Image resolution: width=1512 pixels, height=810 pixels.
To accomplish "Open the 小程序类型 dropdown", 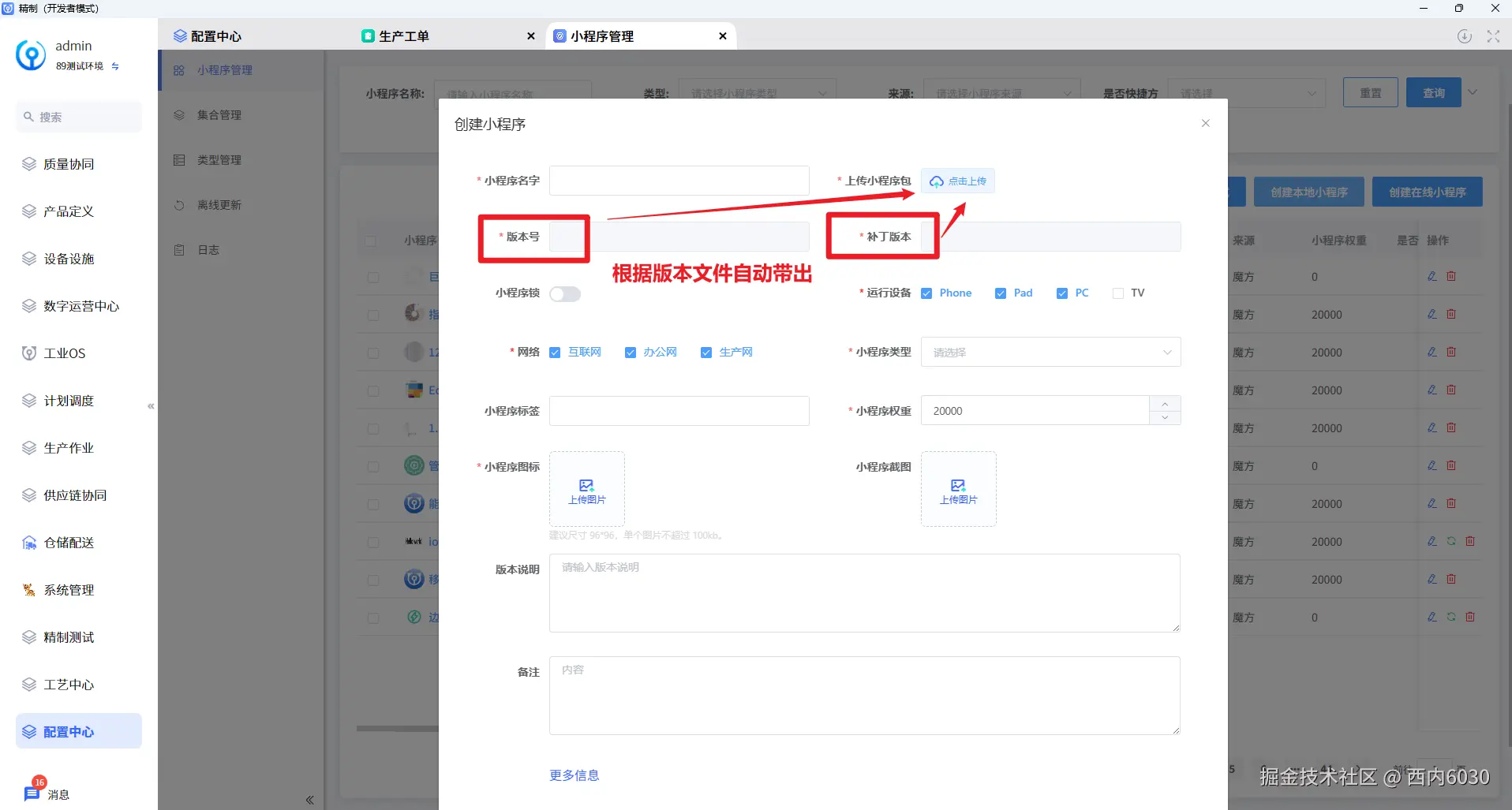I will (1050, 352).
